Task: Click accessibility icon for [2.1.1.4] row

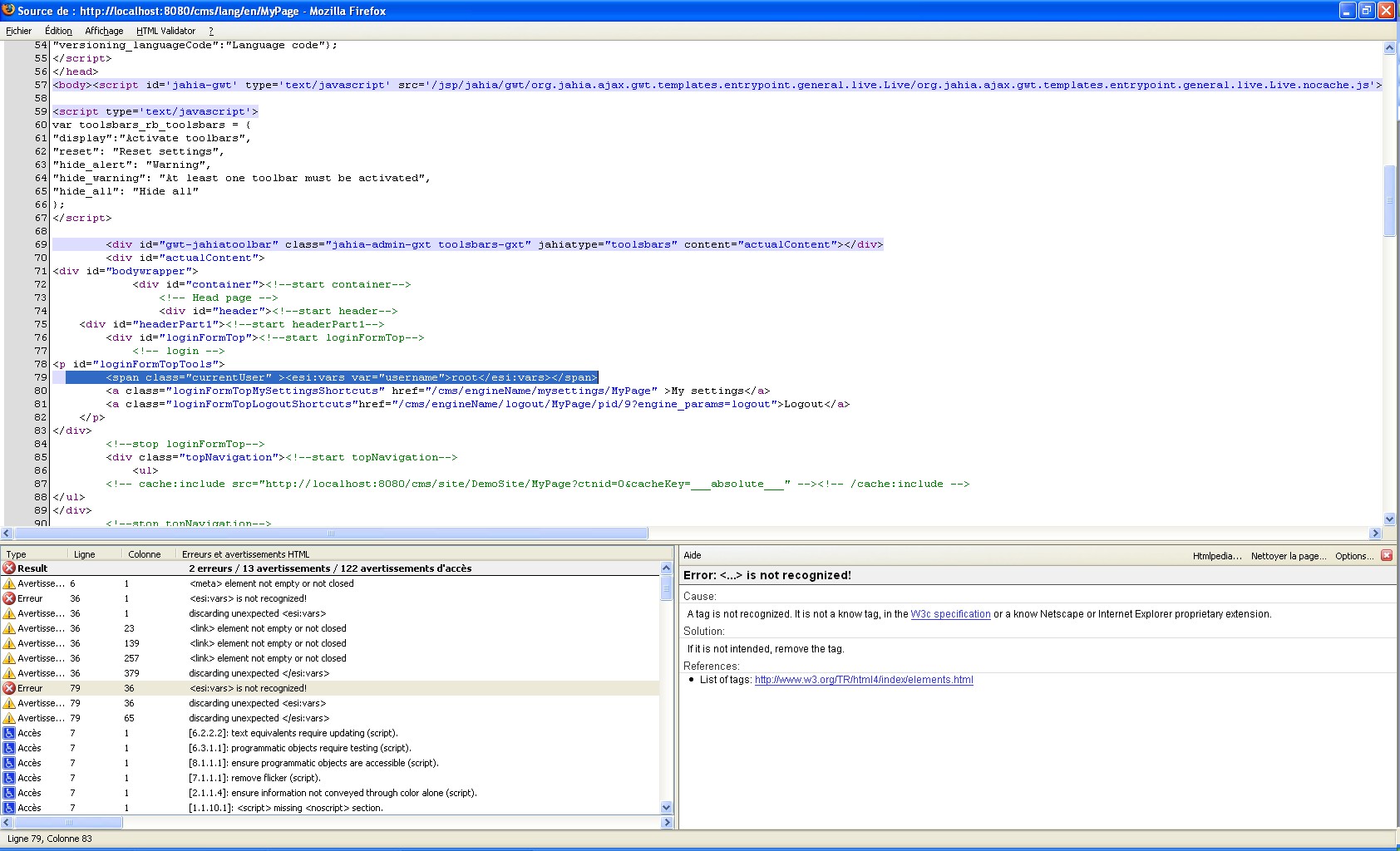Action: coord(9,793)
